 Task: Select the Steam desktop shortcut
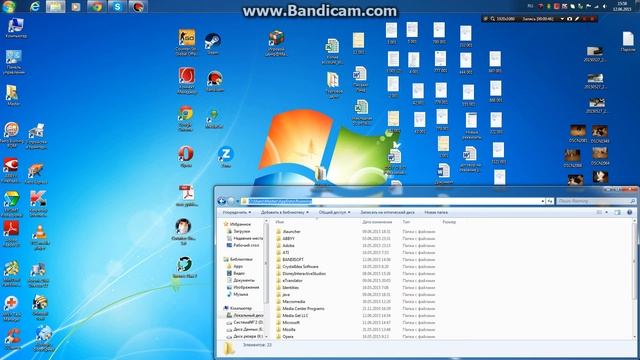pyautogui.click(x=213, y=44)
